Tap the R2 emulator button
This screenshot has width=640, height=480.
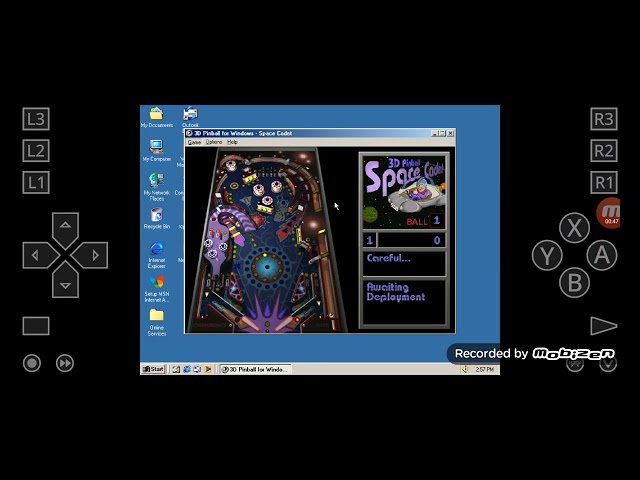pos(604,151)
